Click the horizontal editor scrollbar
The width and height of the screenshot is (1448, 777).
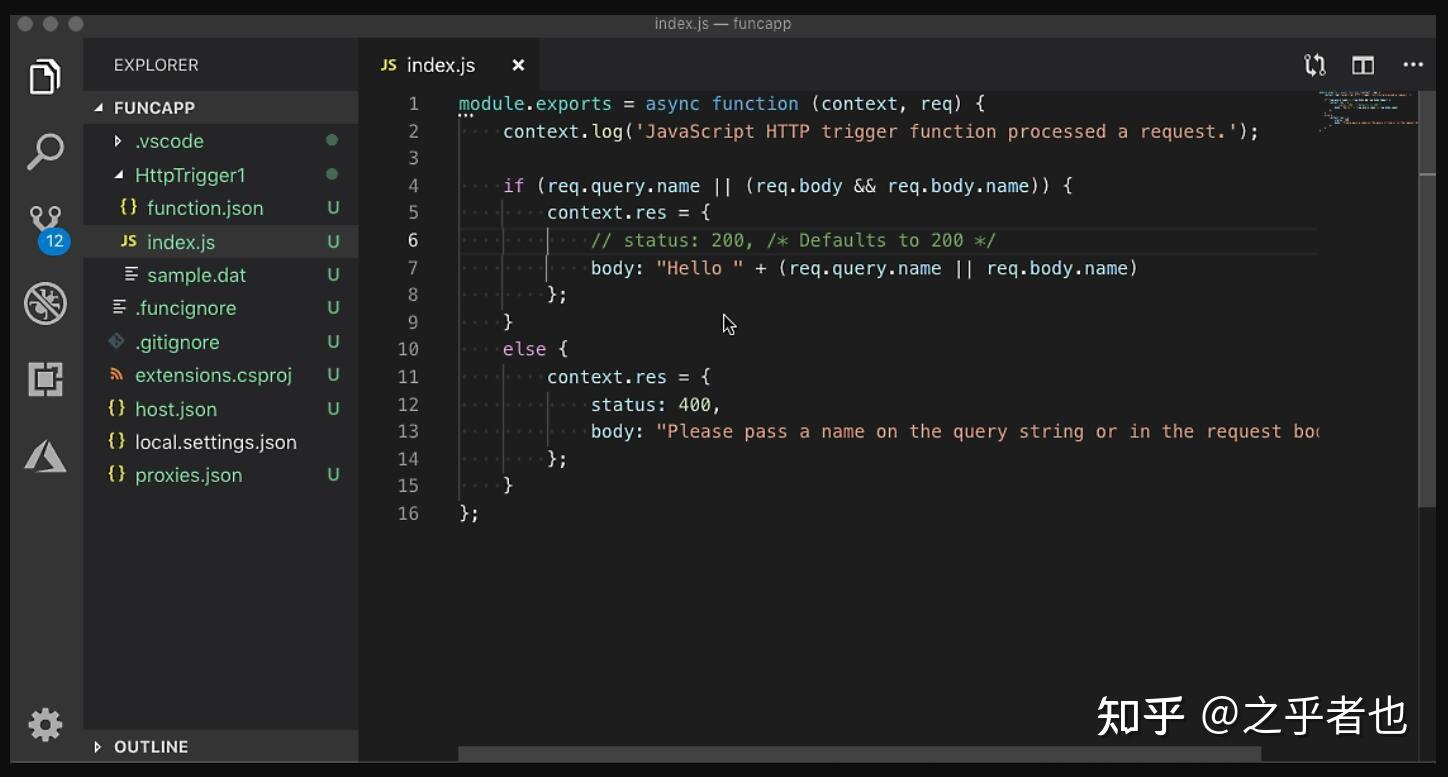pyautogui.click(x=860, y=753)
